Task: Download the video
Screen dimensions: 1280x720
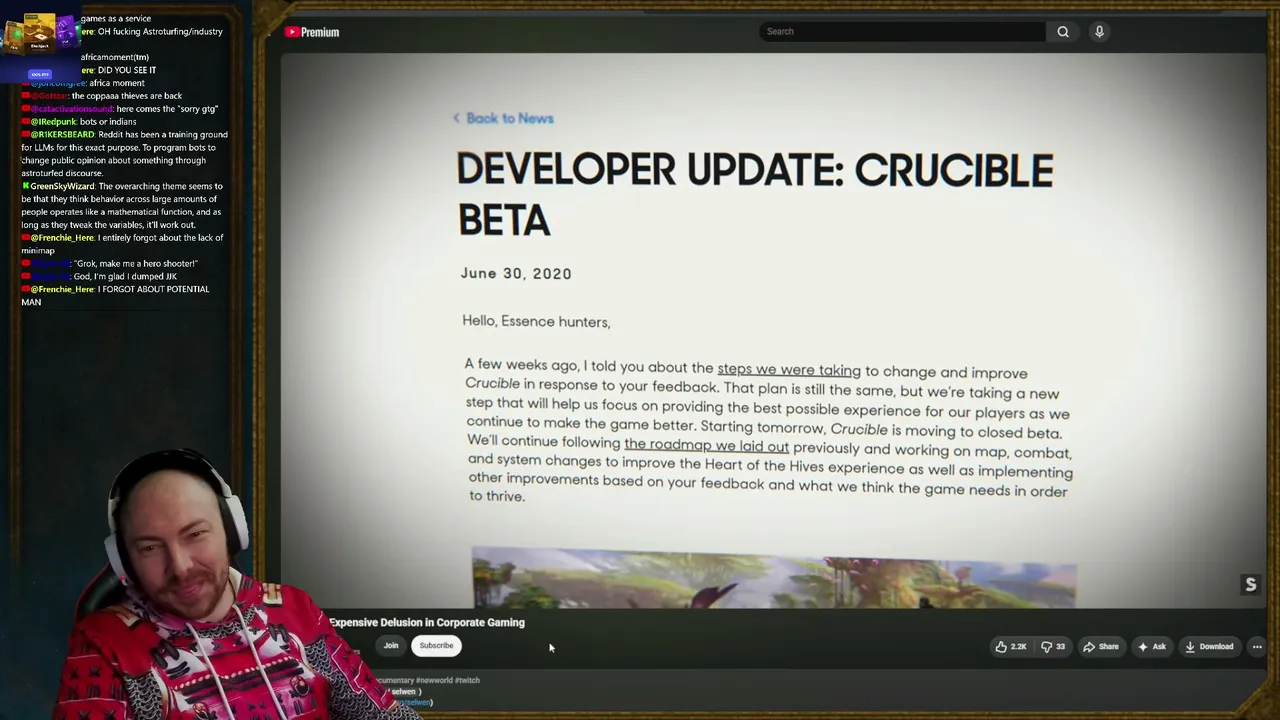Action: [1209, 647]
